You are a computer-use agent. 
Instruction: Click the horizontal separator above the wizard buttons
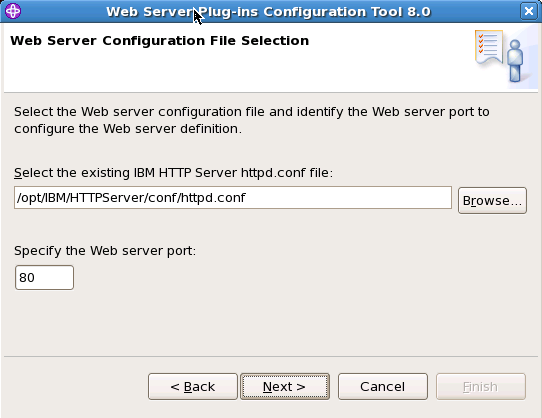tap(271, 356)
